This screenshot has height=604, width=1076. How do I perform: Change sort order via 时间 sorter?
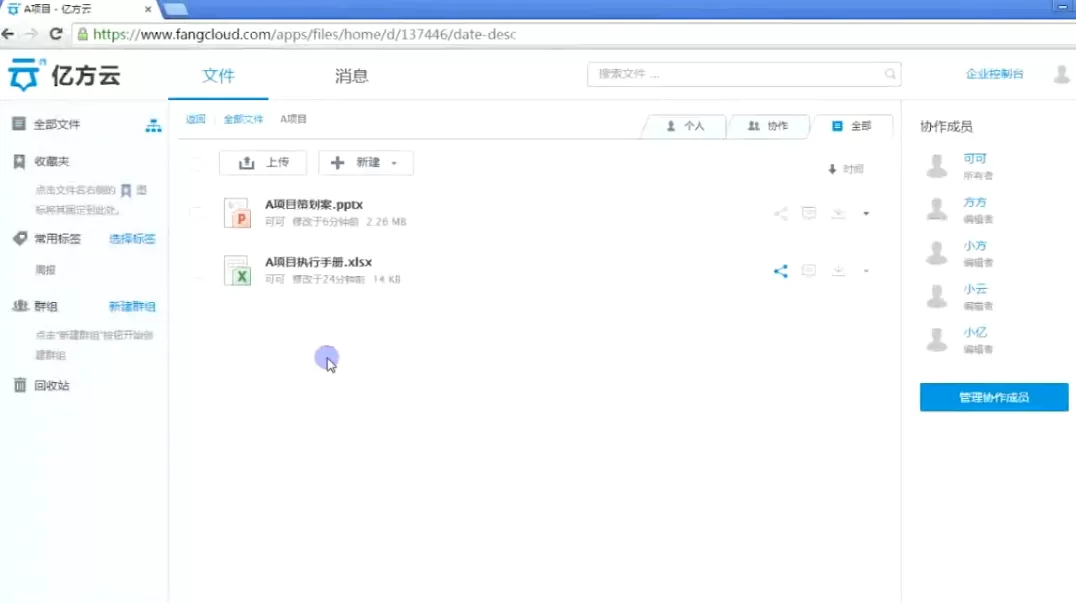pyautogui.click(x=846, y=169)
